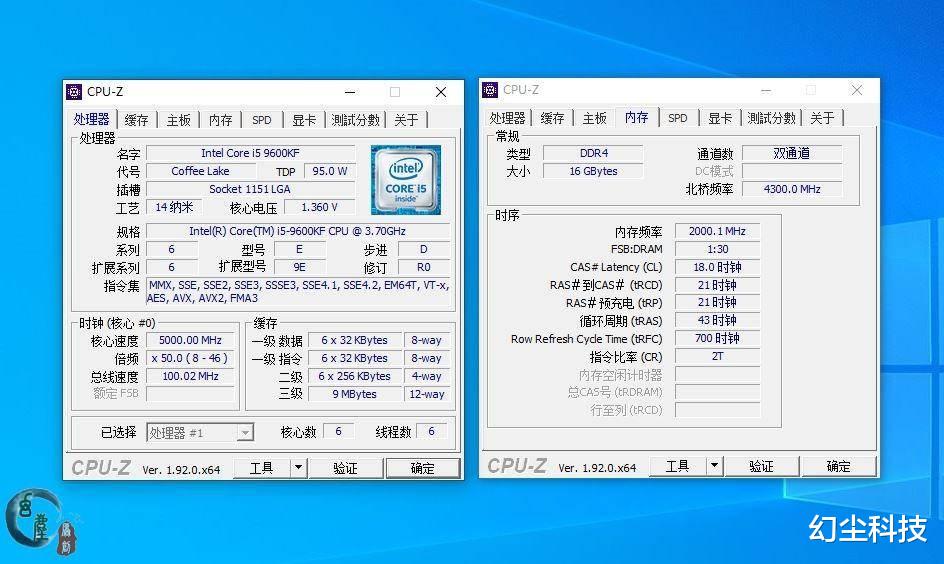Click the 确定 button in right CPU-Z window
The height and width of the screenshot is (564, 944).
tap(839, 465)
